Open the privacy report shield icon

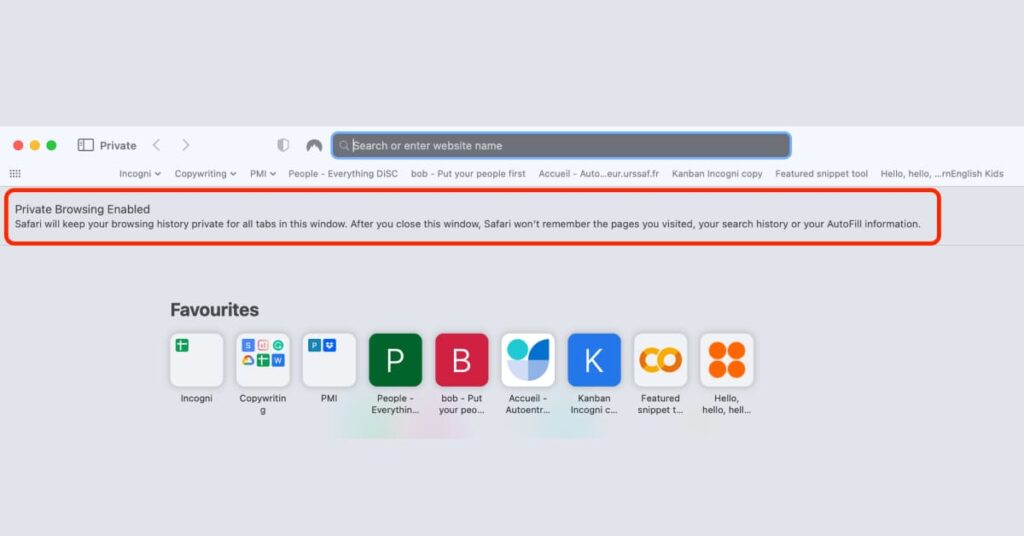click(x=283, y=145)
